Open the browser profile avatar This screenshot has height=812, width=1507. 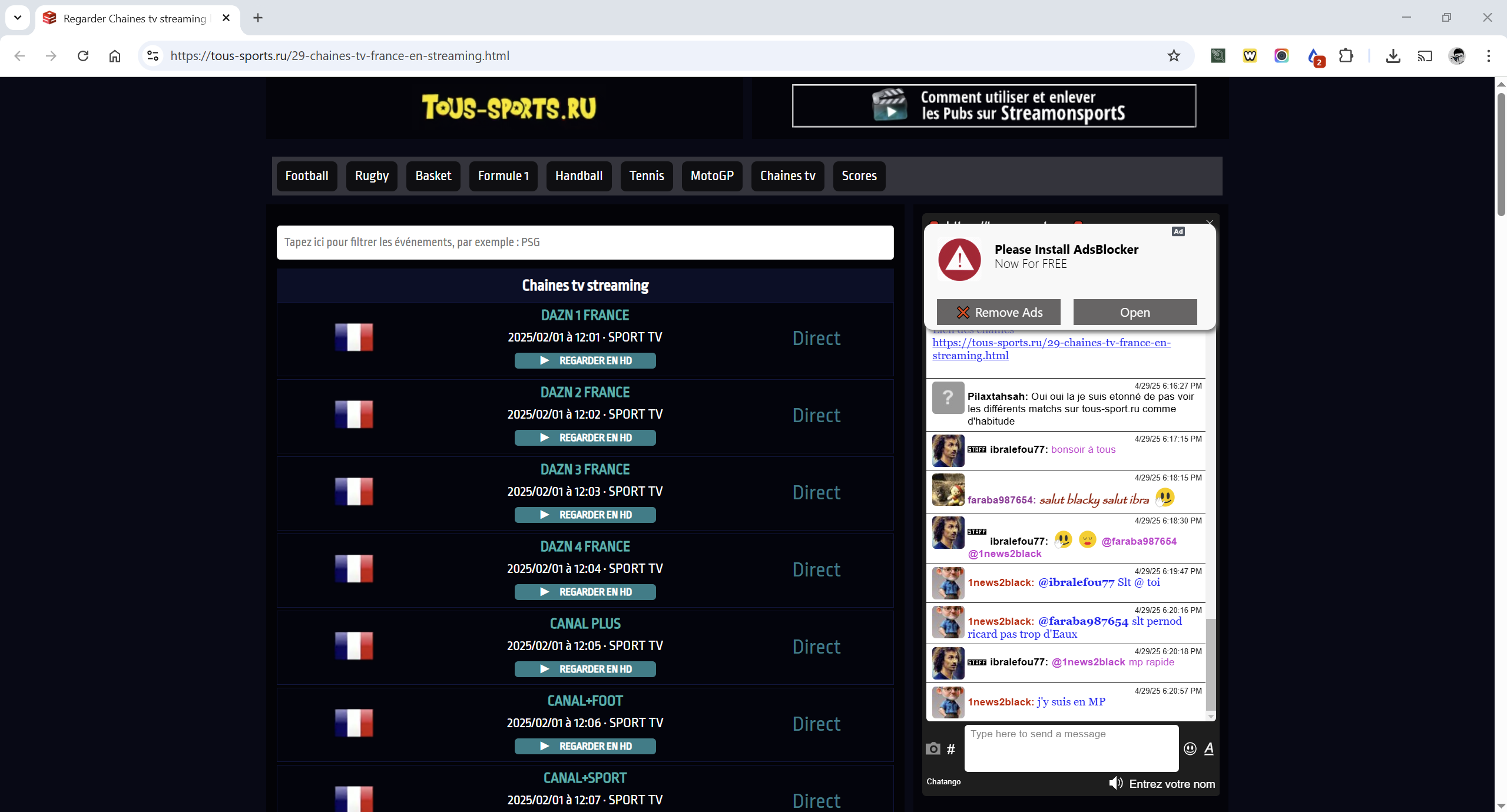(x=1457, y=56)
